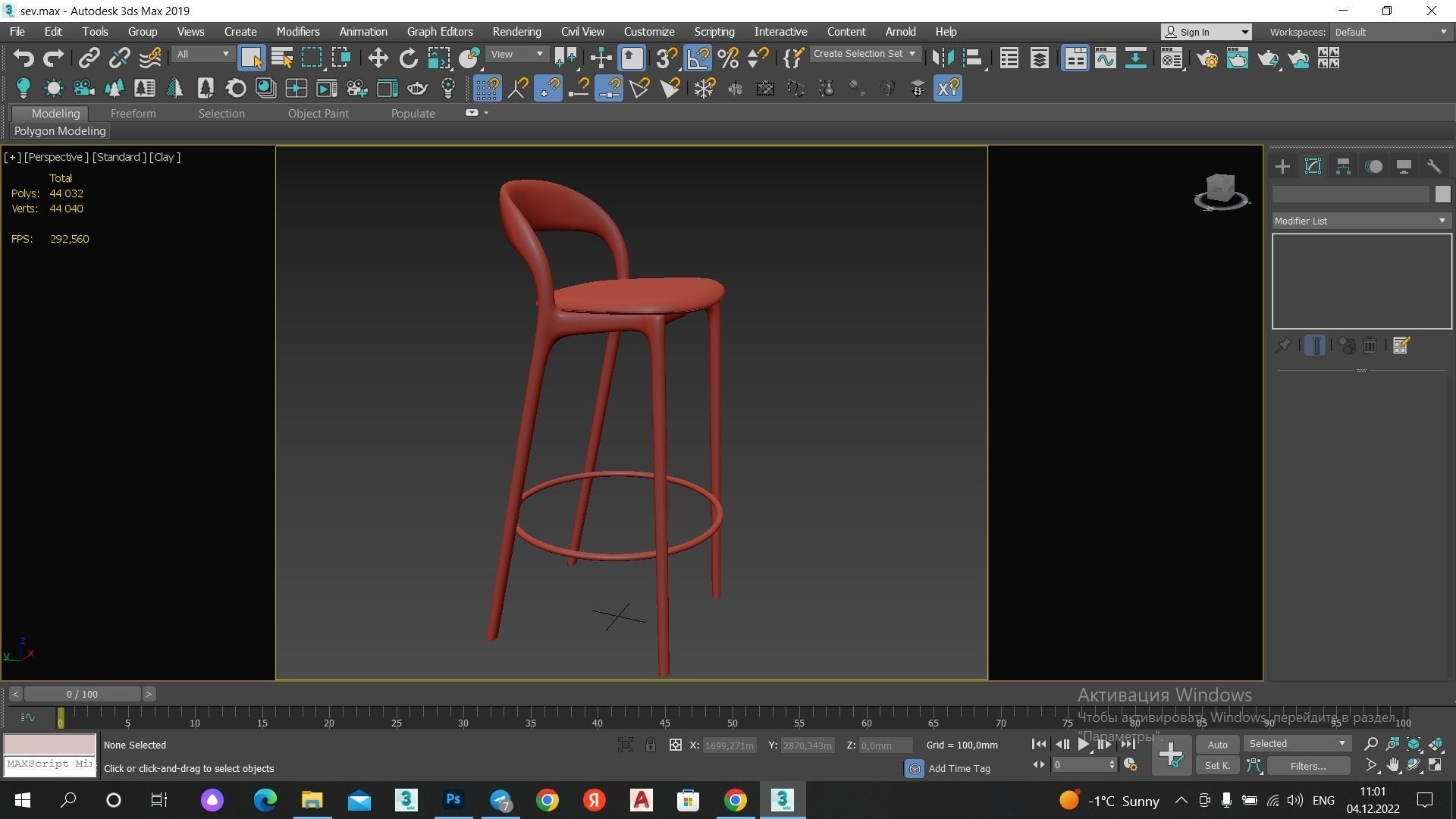Open the Workspaces Default dropdown
Image resolution: width=1456 pixels, height=819 pixels.
coord(1391,32)
